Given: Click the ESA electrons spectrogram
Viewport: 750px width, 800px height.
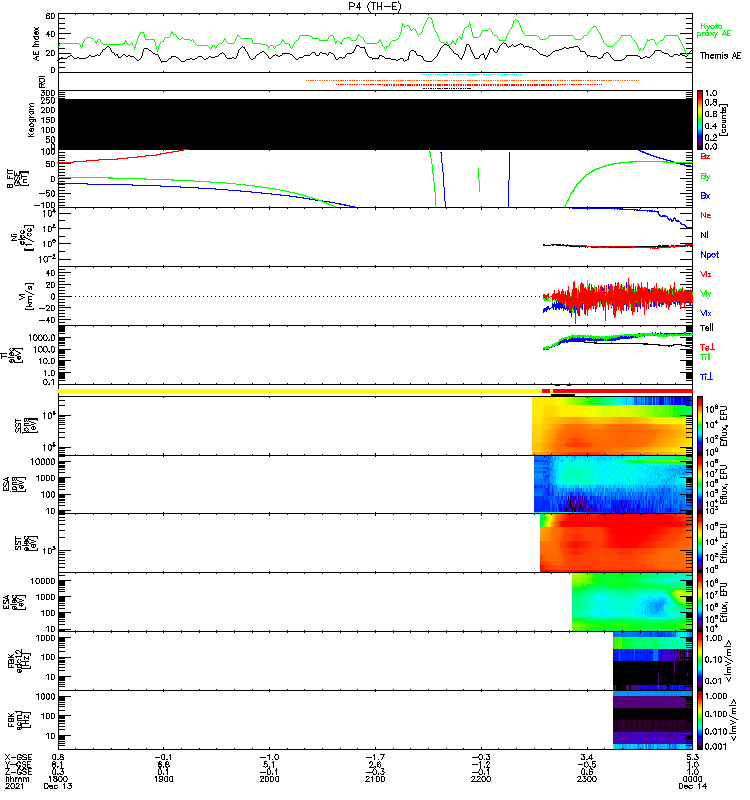Looking at the screenshot, I should pos(632,602).
